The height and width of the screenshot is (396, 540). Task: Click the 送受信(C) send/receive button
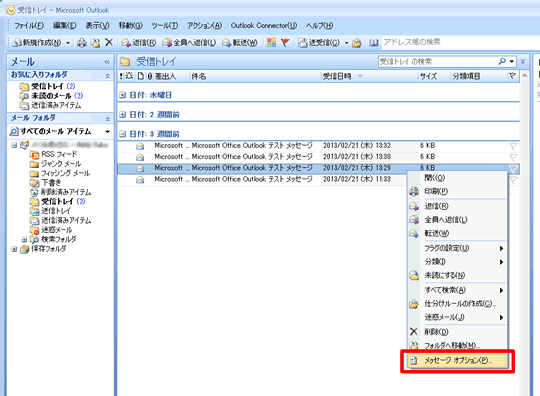(319, 43)
